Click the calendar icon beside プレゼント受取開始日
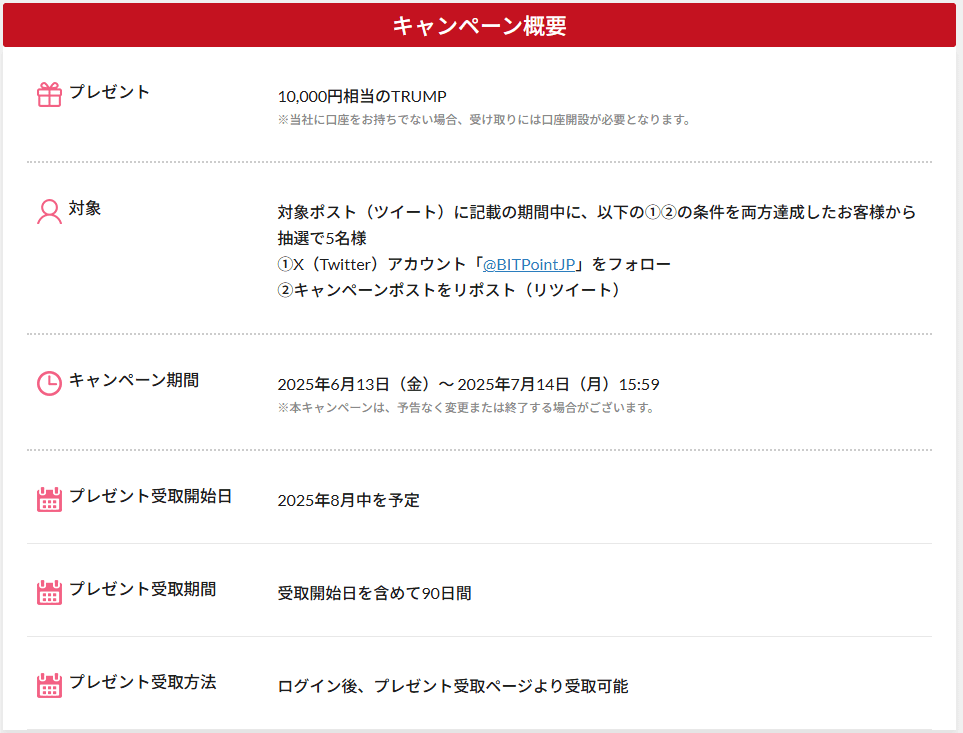The image size is (963, 733). click(x=49, y=499)
